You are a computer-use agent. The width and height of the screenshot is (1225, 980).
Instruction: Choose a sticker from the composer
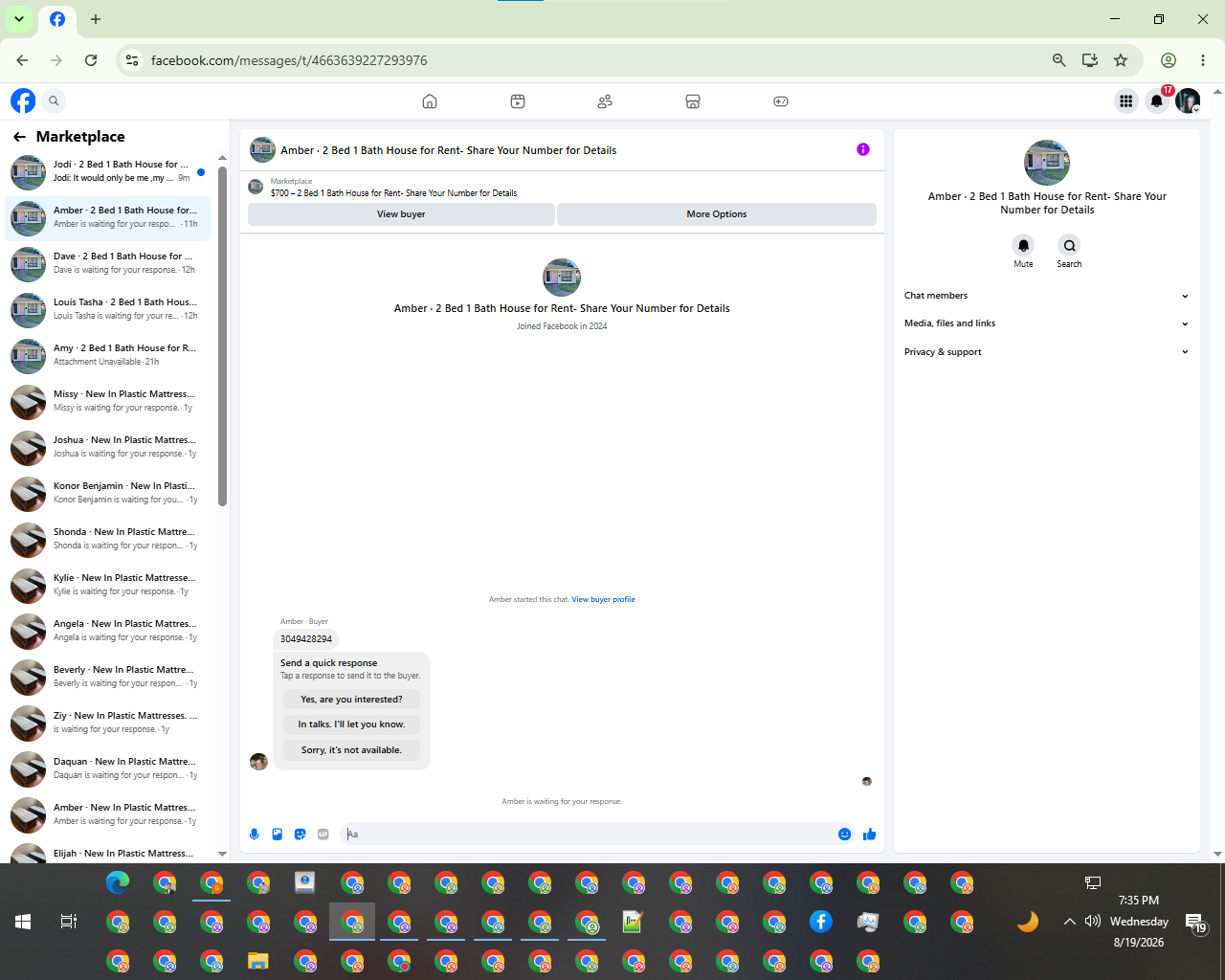301,835
